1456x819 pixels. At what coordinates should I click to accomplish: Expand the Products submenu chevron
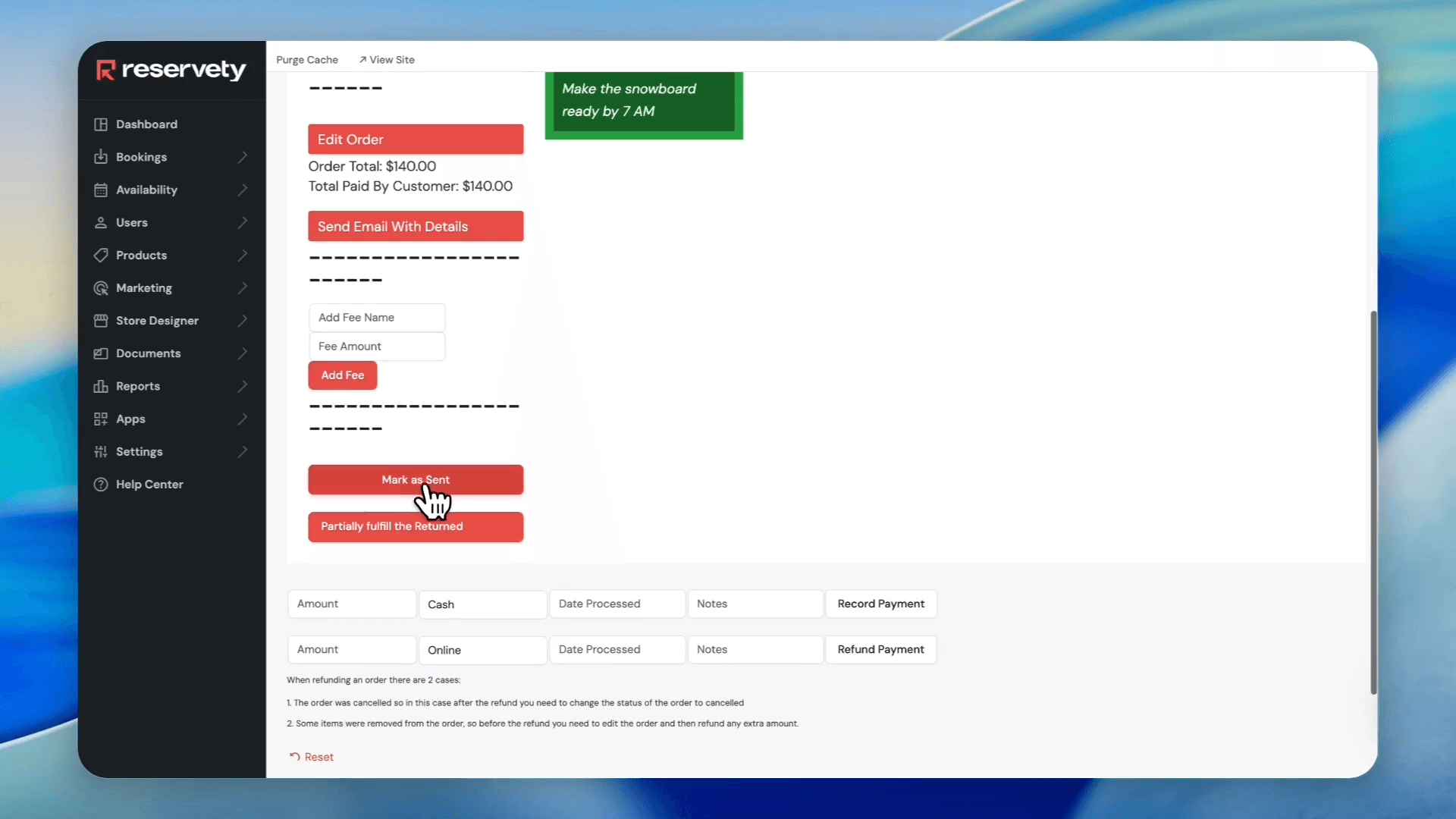(x=243, y=255)
